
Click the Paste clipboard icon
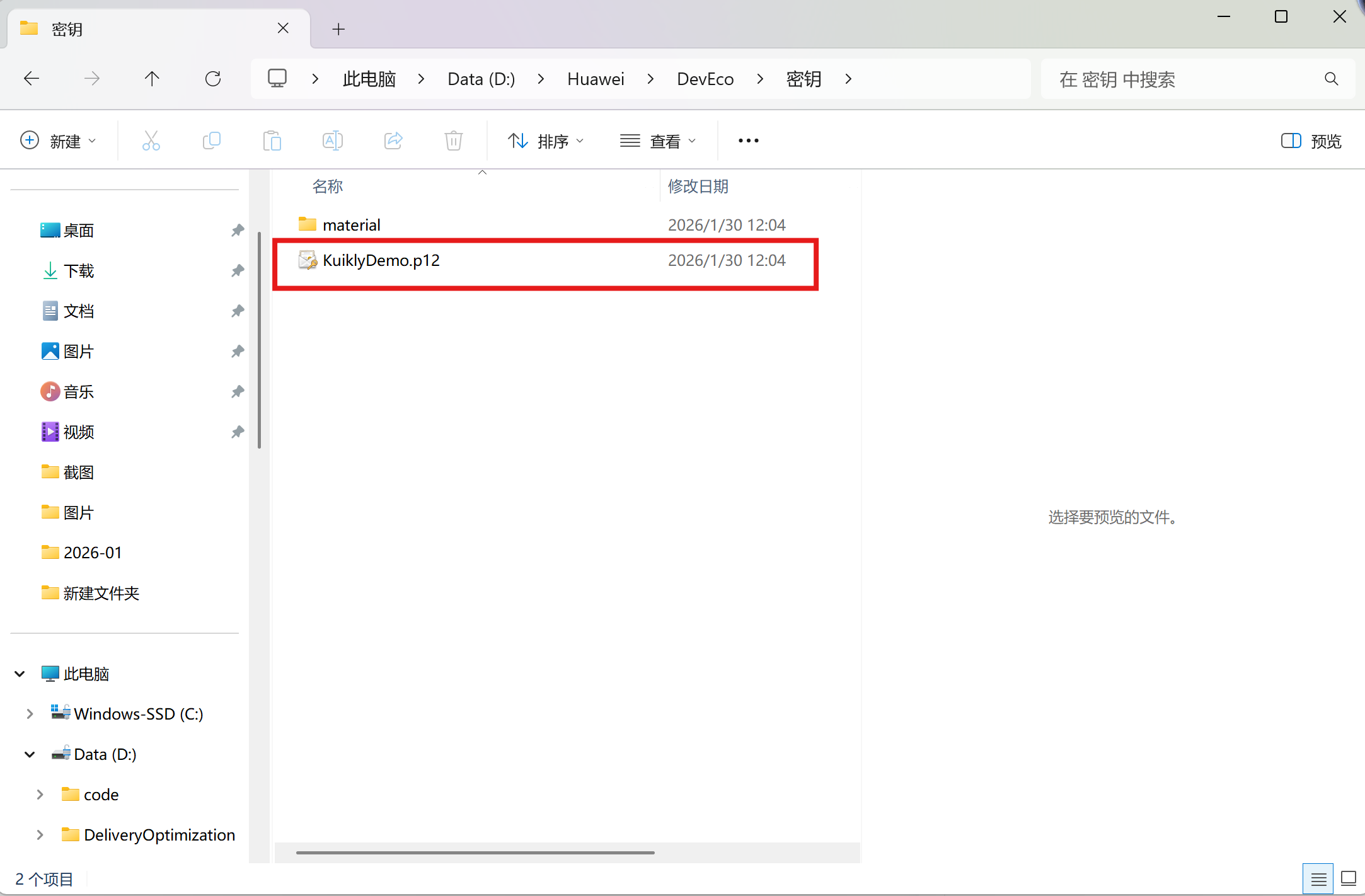click(x=272, y=141)
